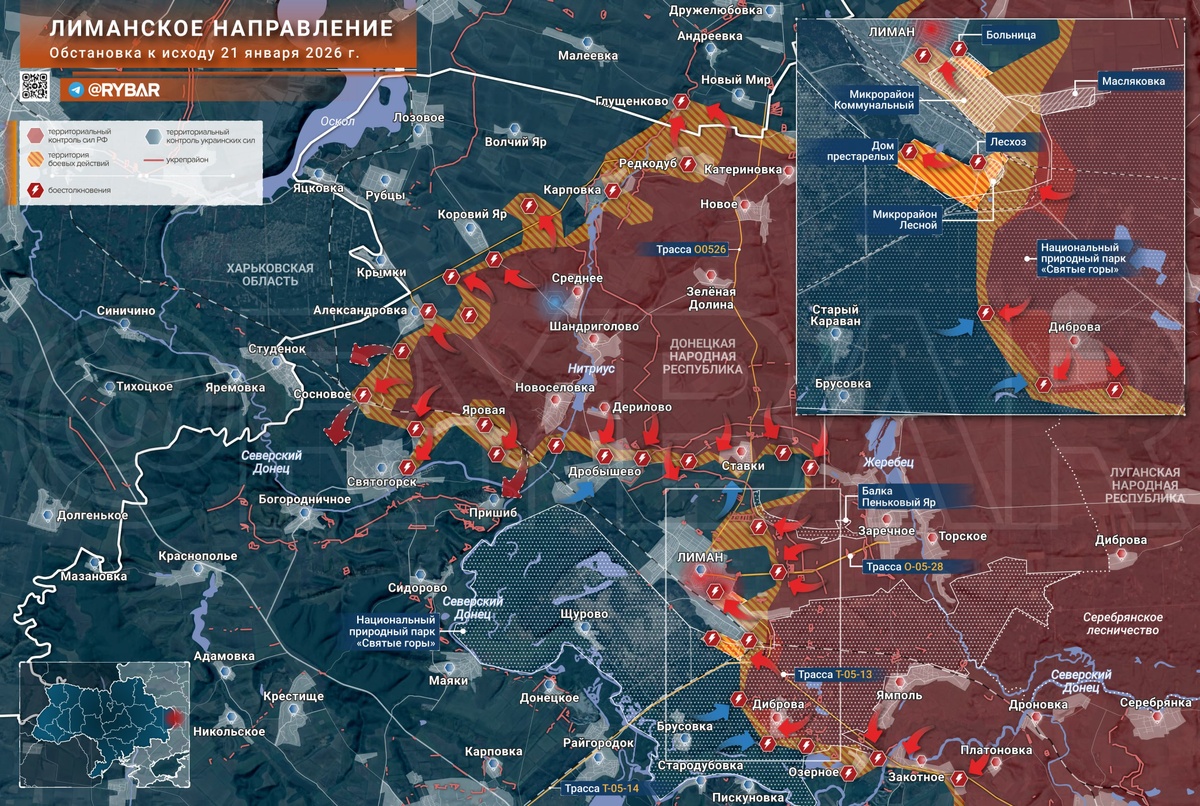Click the 'Трасса Т-05-13' road label
Image resolution: width=1200 pixels, height=806 pixels.
[x=838, y=675]
